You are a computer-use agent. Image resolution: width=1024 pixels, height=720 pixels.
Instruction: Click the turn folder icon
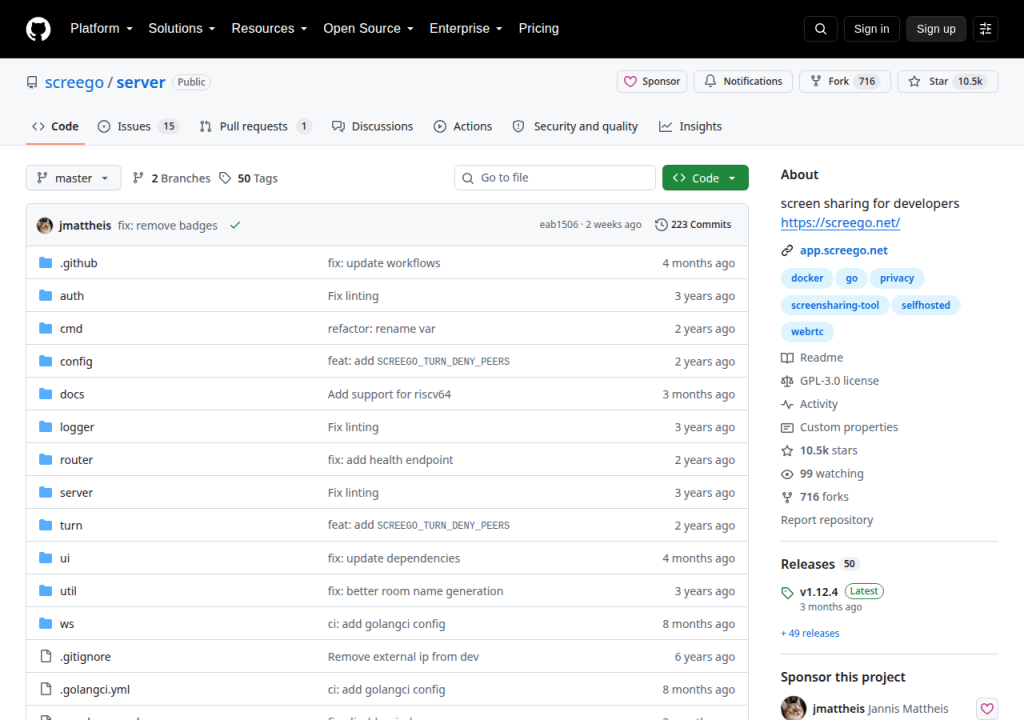(x=45, y=525)
